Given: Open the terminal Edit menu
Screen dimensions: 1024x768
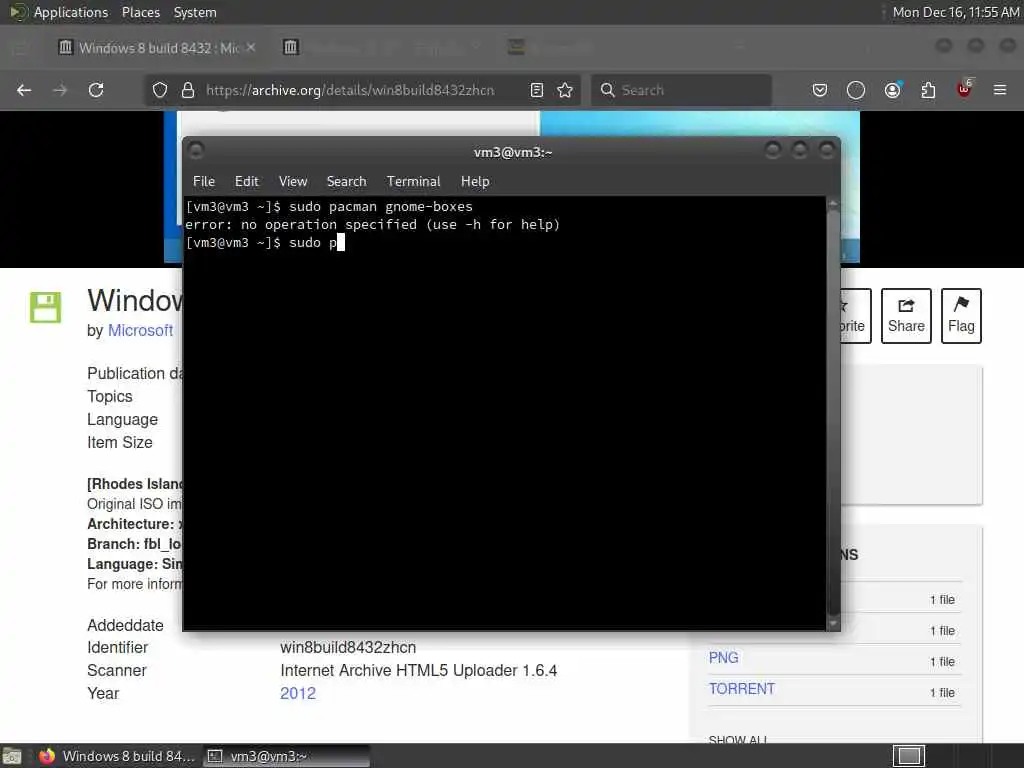Looking at the screenshot, I should pyautogui.click(x=247, y=182).
